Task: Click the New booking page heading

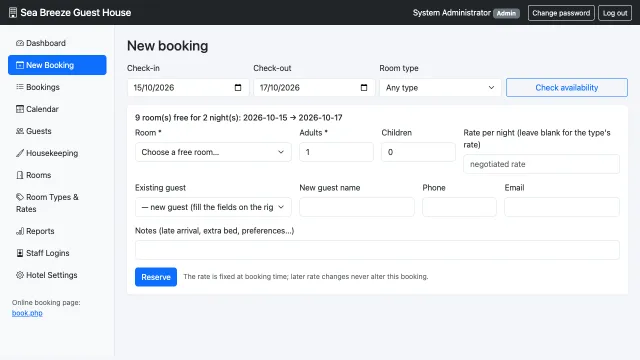Action: tap(167, 46)
